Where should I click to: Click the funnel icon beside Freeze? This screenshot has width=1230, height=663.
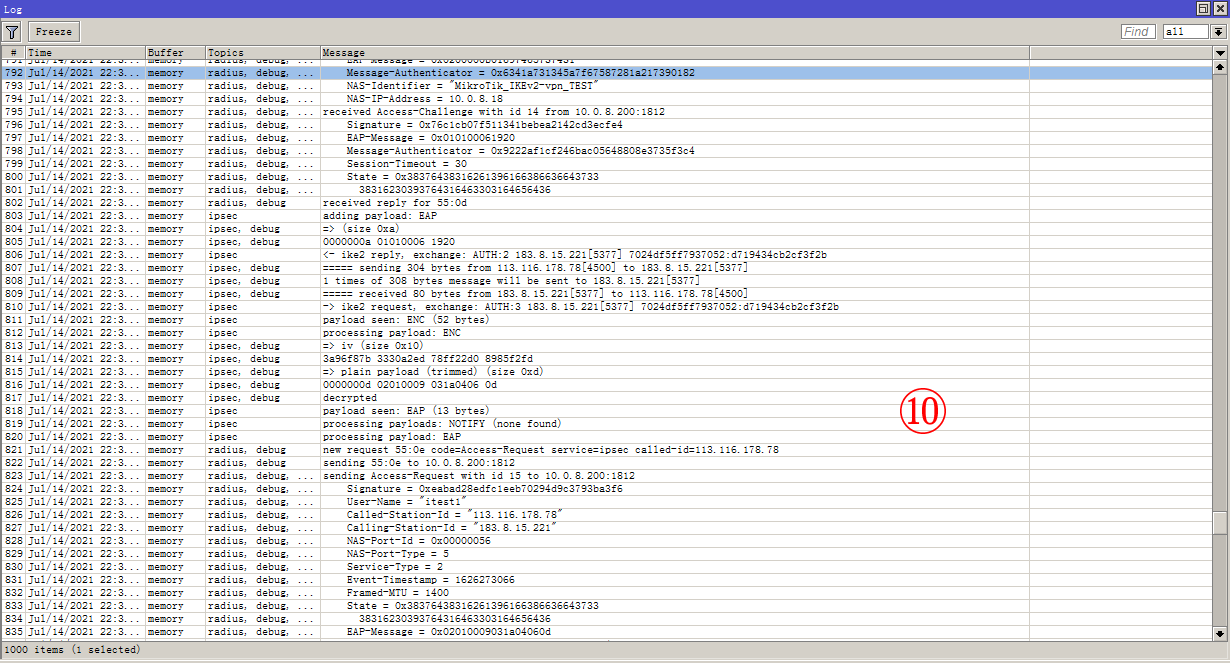[11, 31]
